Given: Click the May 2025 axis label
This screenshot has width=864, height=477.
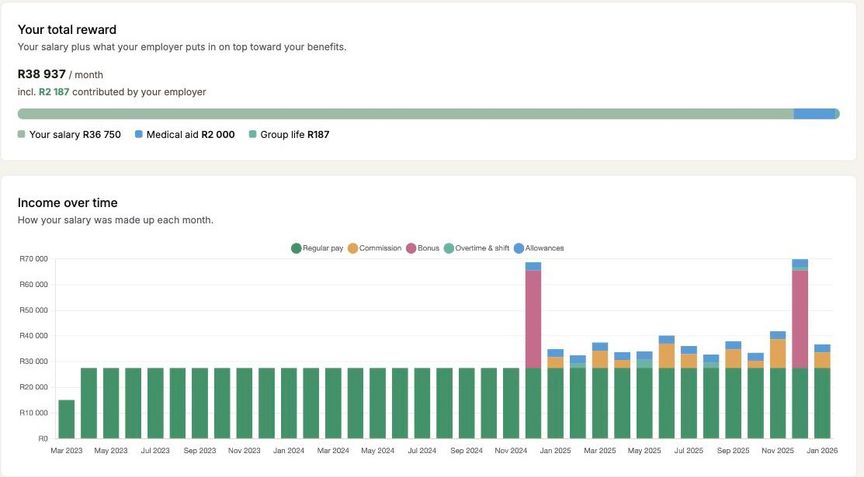Looking at the screenshot, I should click(x=644, y=451).
